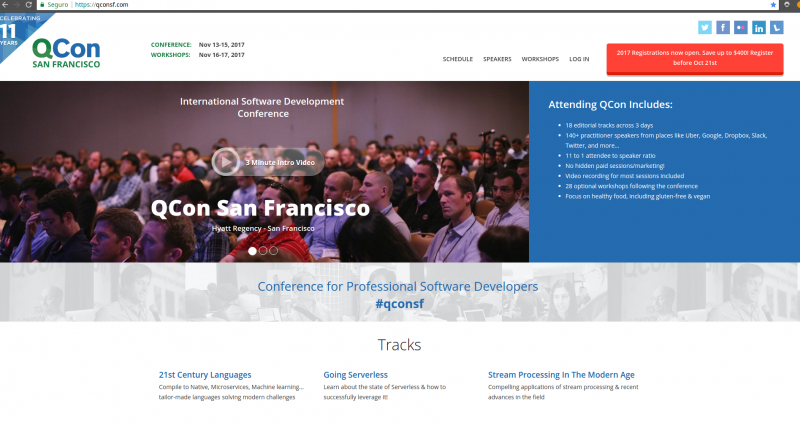800x425 pixels.
Task: Open the 21st Century Languages track
Action: [x=205, y=375]
